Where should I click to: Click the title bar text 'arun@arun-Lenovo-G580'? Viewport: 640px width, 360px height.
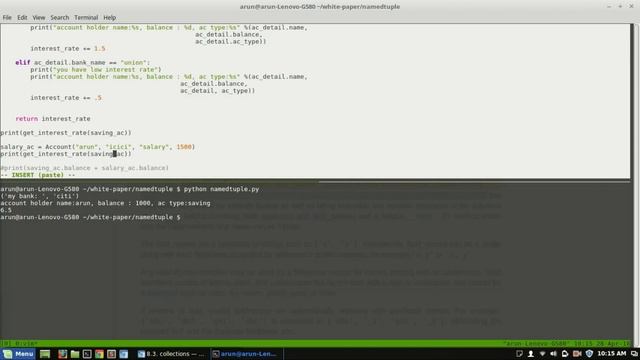(x=320, y=7)
